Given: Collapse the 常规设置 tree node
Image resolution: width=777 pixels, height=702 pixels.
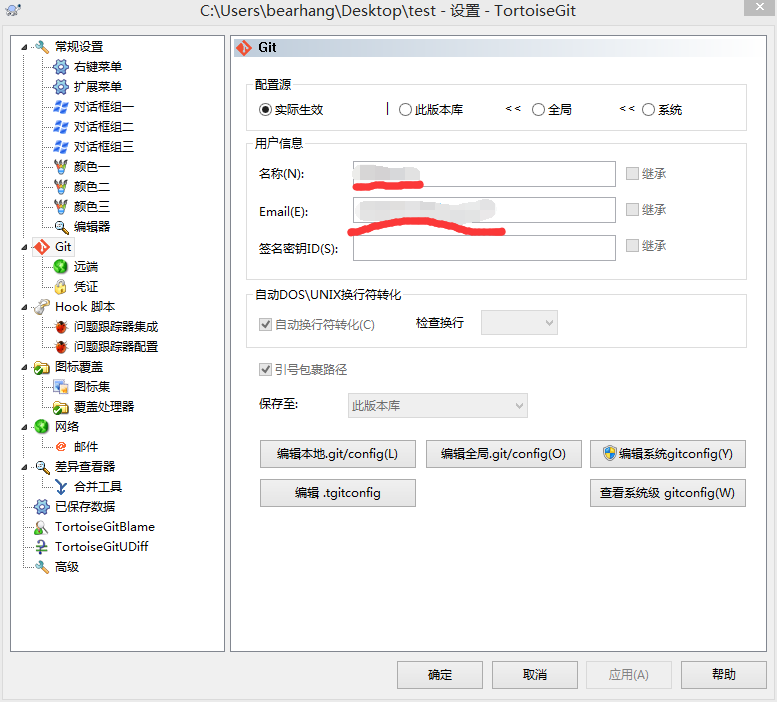Looking at the screenshot, I should [24, 48].
